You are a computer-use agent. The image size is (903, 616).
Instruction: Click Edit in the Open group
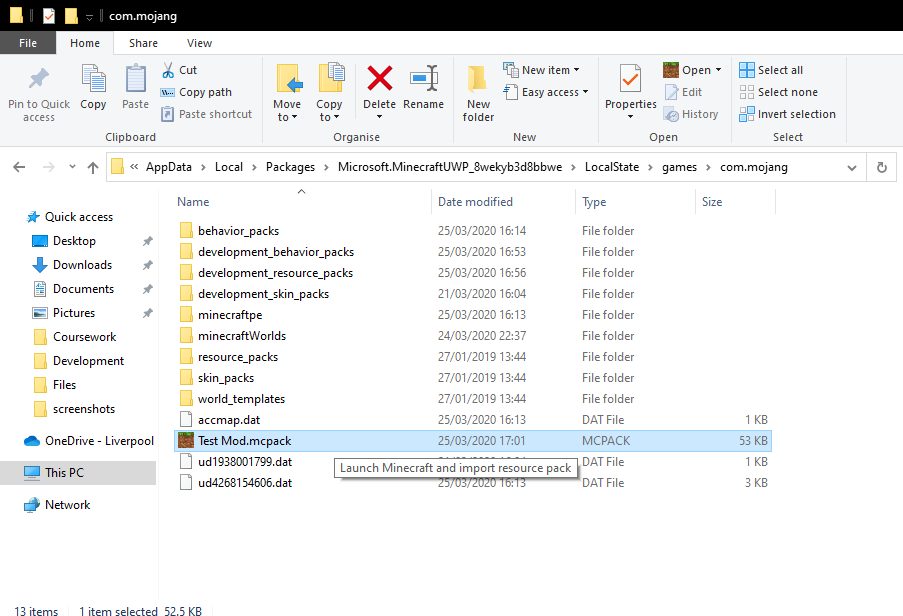coord(684,92)
